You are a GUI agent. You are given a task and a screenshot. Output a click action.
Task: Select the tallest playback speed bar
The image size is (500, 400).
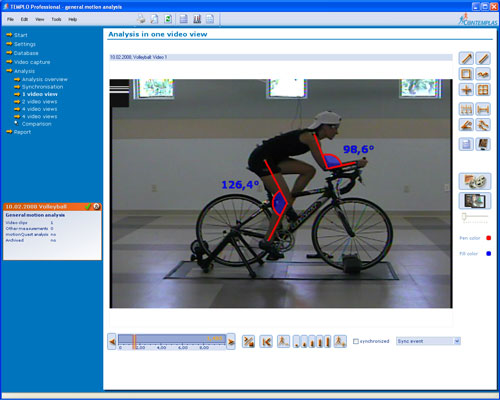328,341
